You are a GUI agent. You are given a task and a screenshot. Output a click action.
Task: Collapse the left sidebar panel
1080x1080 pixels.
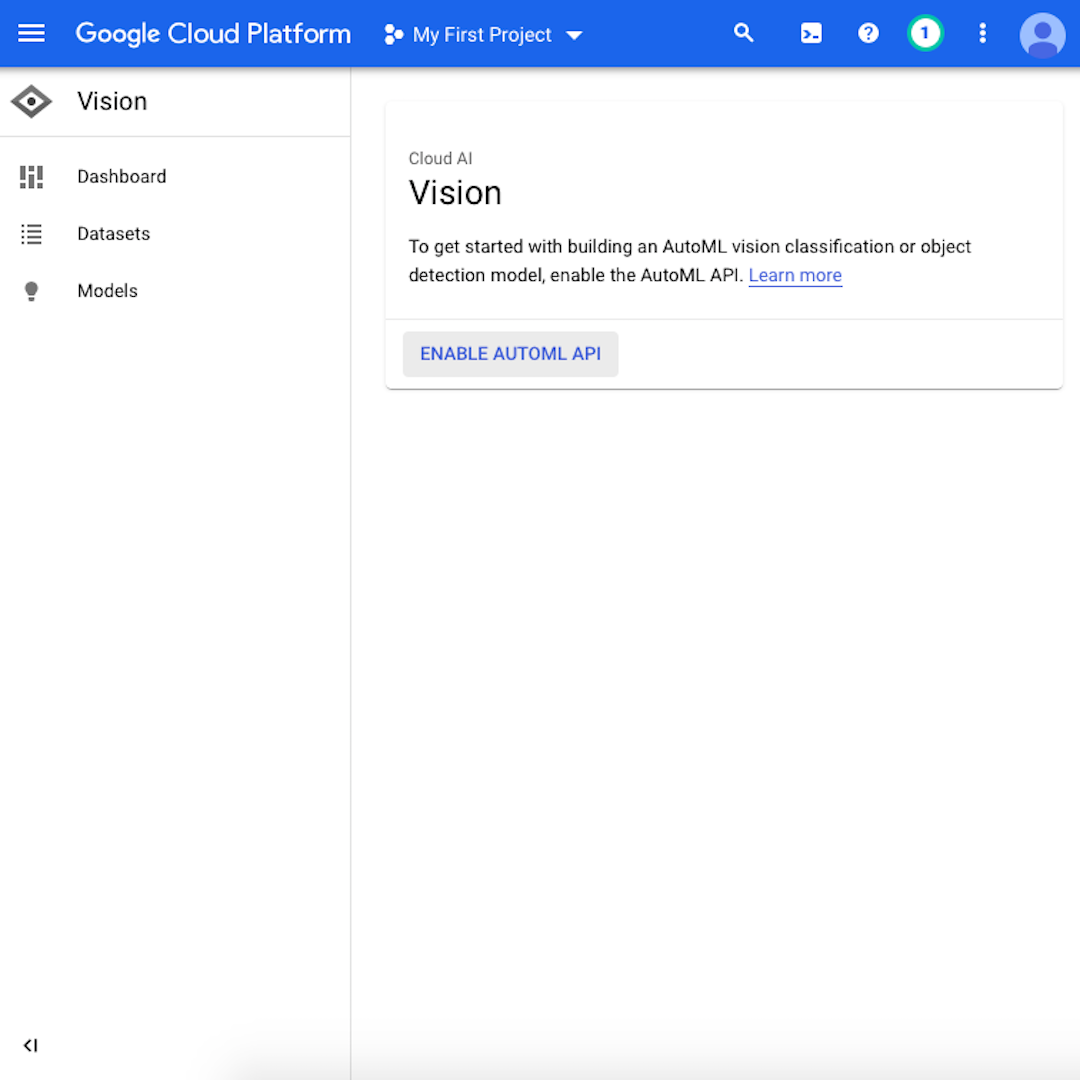click(30, 1046)
